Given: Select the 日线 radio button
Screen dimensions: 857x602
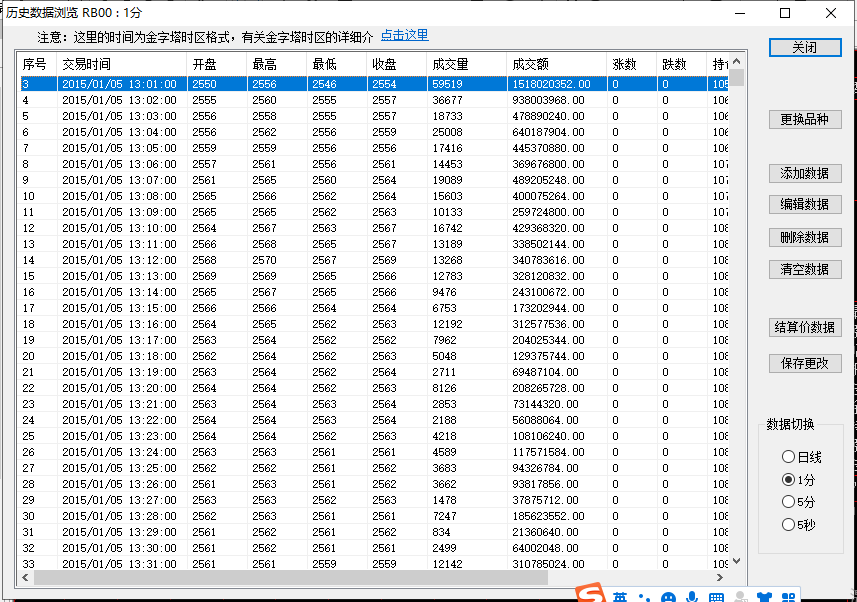Looking at the screenshot, I should click(789, 457).
